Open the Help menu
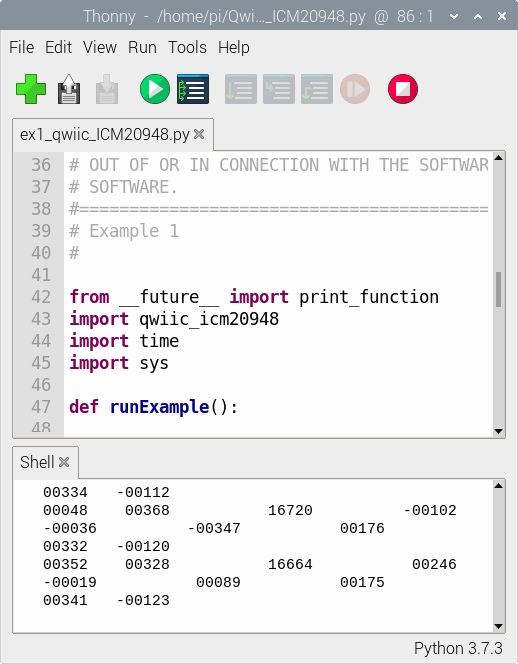518x664 pixels. [x=233, y=47]
